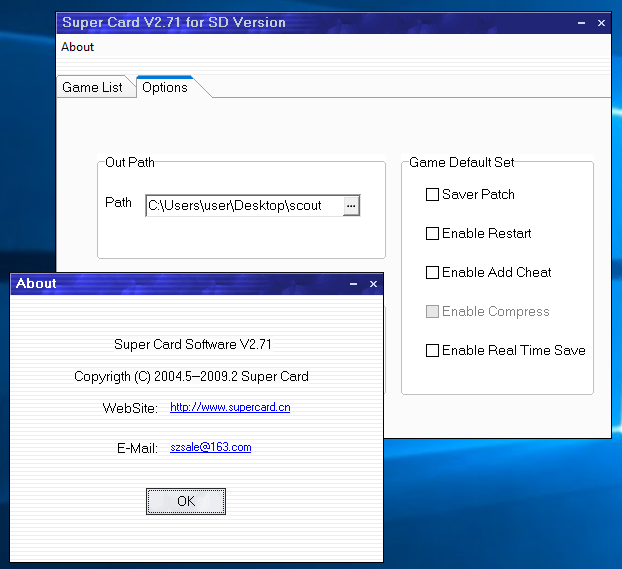Click the Out Path group label
This screenshot has width=622, height=569.
(130, 162)
